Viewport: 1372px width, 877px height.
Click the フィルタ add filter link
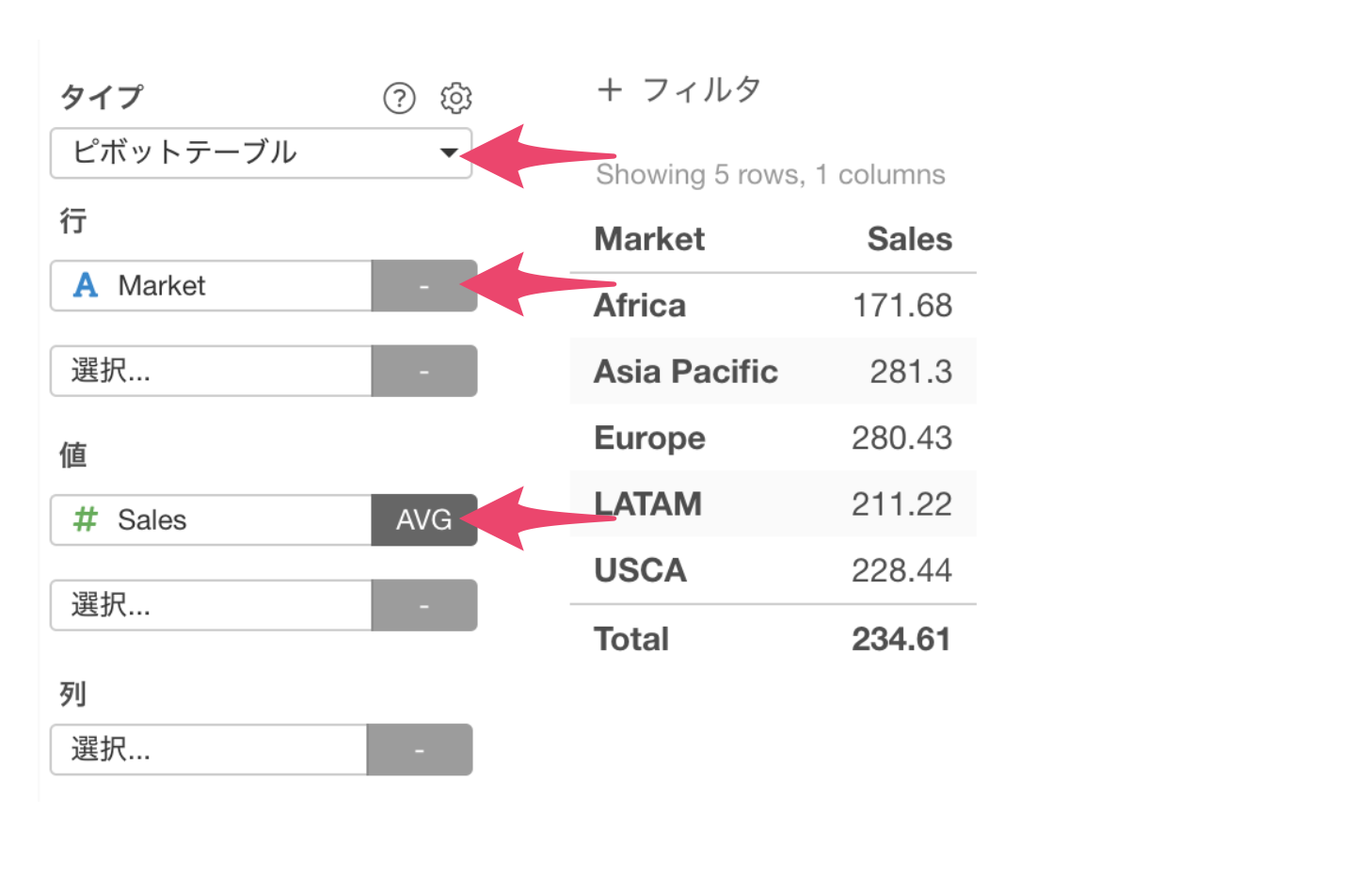coord(702,90)
